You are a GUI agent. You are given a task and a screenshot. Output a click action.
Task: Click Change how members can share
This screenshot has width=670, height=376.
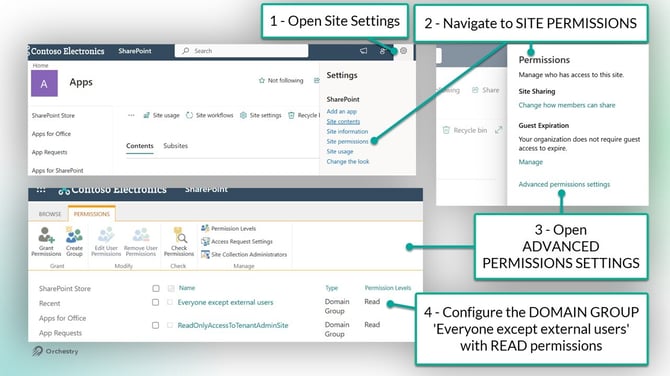[567, 105]
